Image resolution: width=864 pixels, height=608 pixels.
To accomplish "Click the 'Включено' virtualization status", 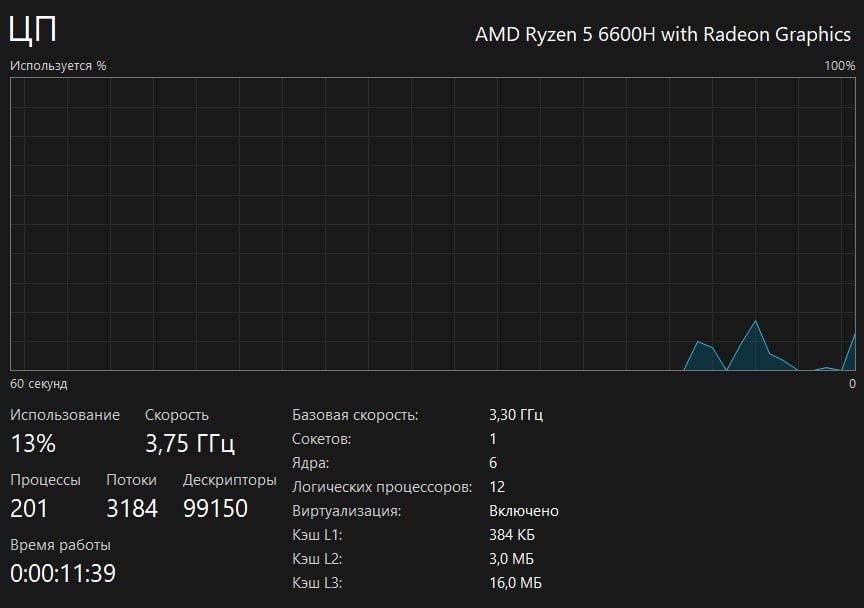I will click(x=524, y=511).
